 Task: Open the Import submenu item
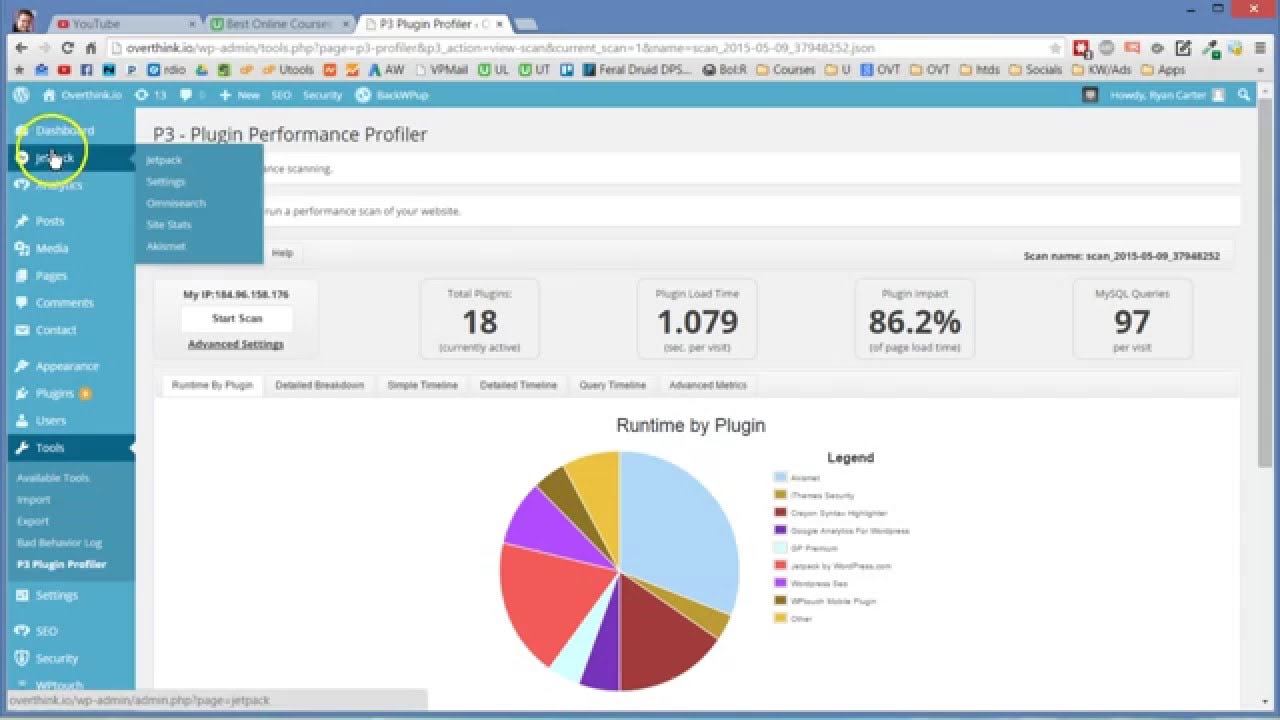click(x=33, y=500)
